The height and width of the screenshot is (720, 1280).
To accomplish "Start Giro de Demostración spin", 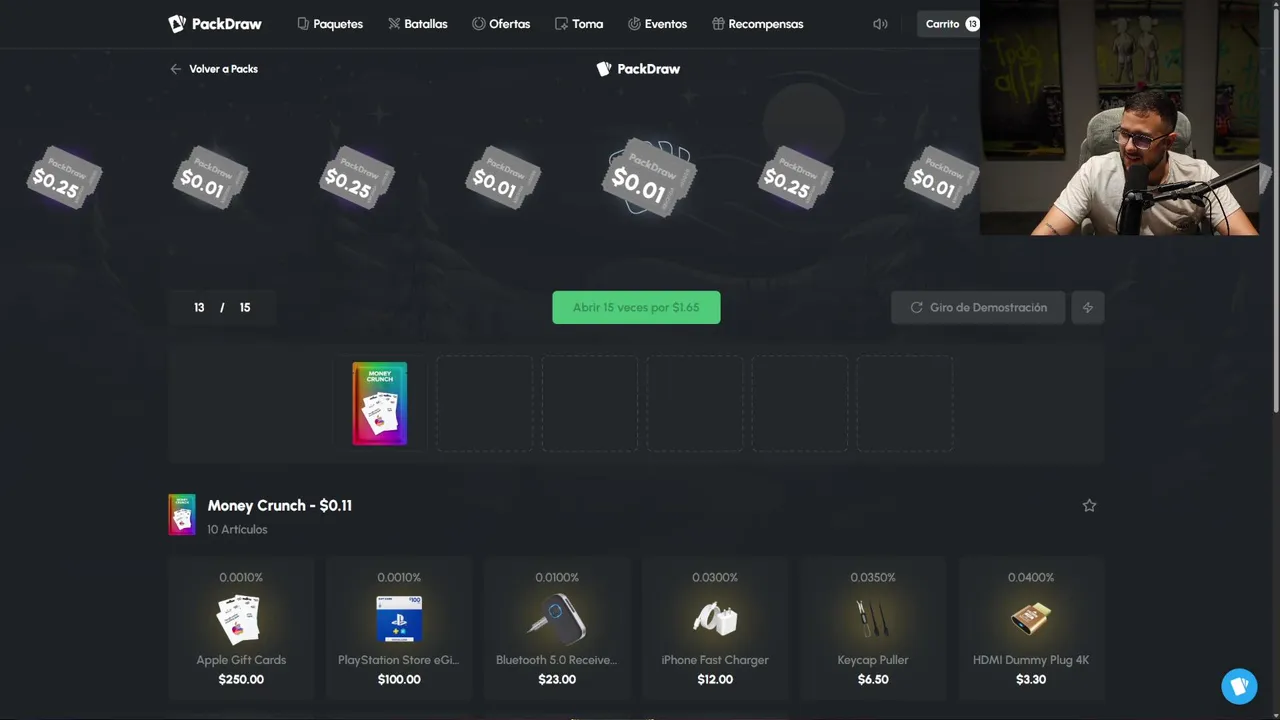I will point(978,307).
